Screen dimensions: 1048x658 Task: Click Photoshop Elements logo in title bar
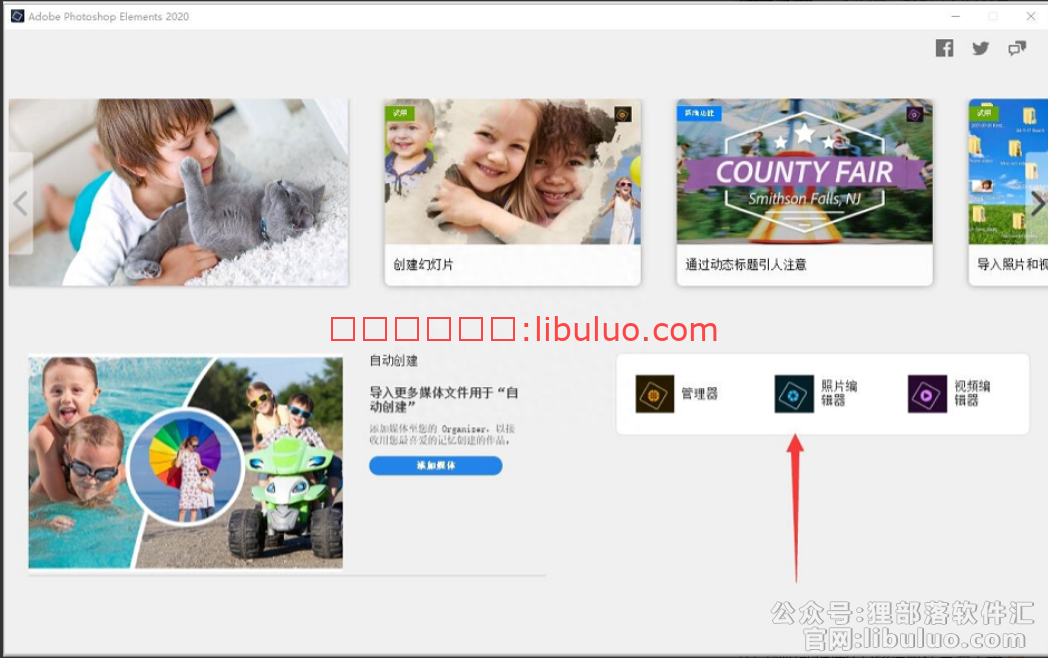(17, 16)
